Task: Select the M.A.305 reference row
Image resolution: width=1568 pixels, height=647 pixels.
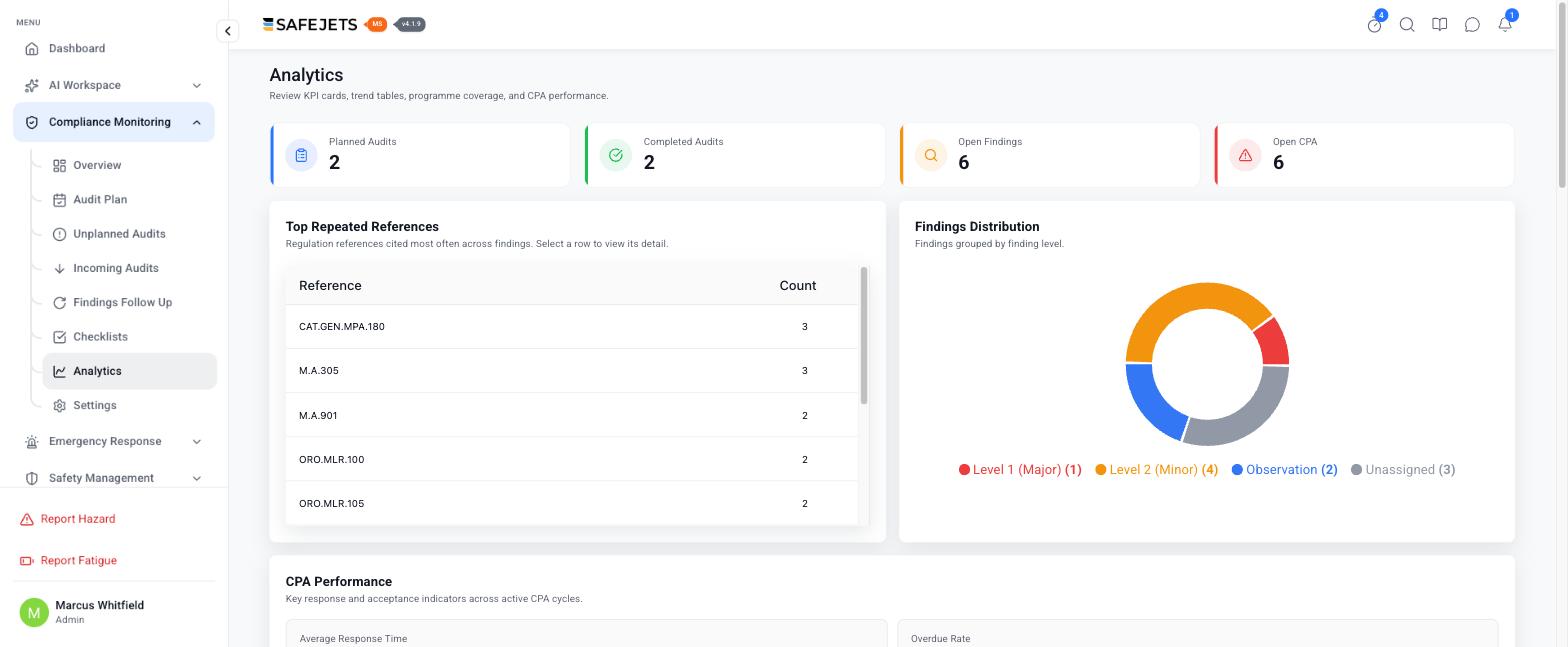Action: pos(572,371)
